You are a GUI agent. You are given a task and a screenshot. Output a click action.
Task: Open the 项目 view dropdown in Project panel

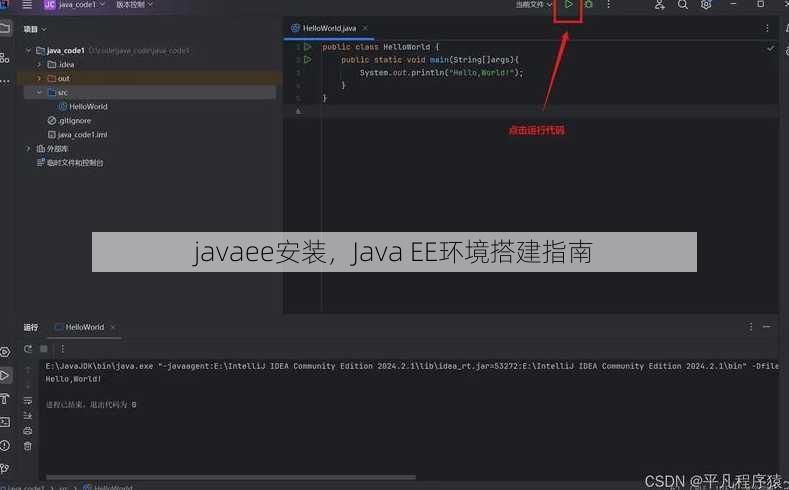(x=35, y=29)
